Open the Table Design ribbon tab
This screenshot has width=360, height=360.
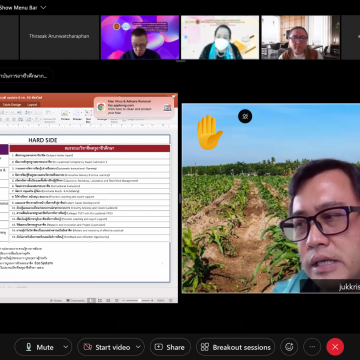[x=12, y=104]
